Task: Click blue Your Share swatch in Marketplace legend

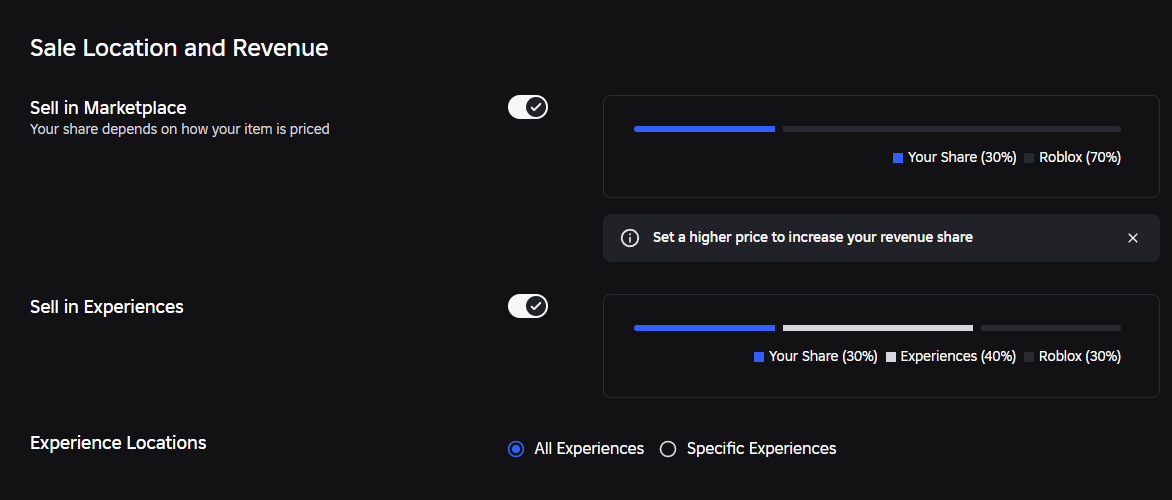Action: point(898,158)
